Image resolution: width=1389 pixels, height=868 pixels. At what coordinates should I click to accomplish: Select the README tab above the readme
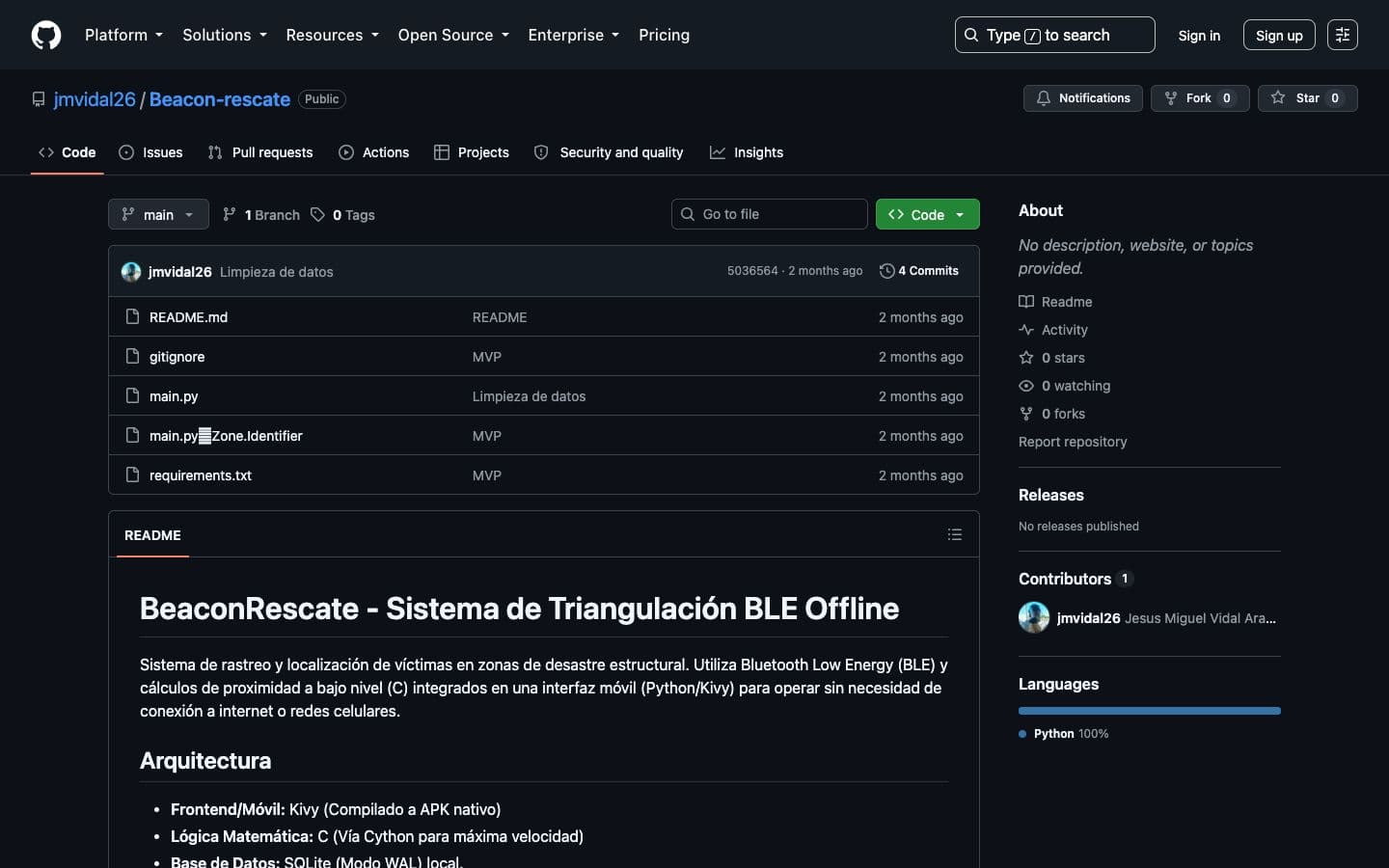pos(152,535)
